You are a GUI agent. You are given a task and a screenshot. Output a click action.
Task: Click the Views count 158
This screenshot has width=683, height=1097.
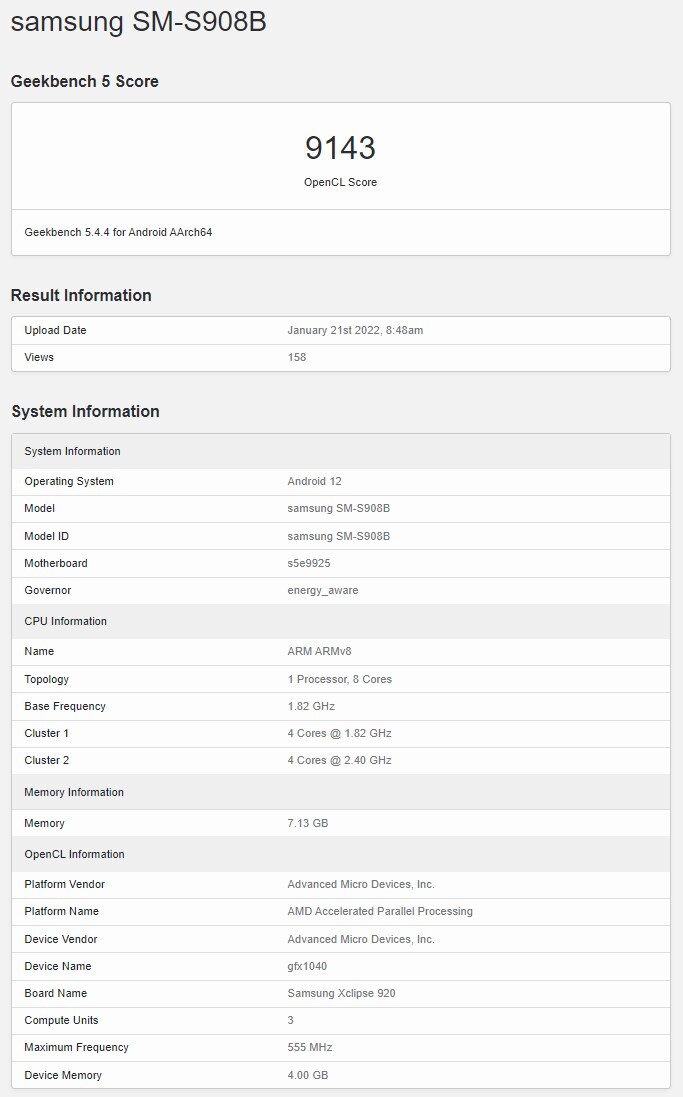coord(297,357)
